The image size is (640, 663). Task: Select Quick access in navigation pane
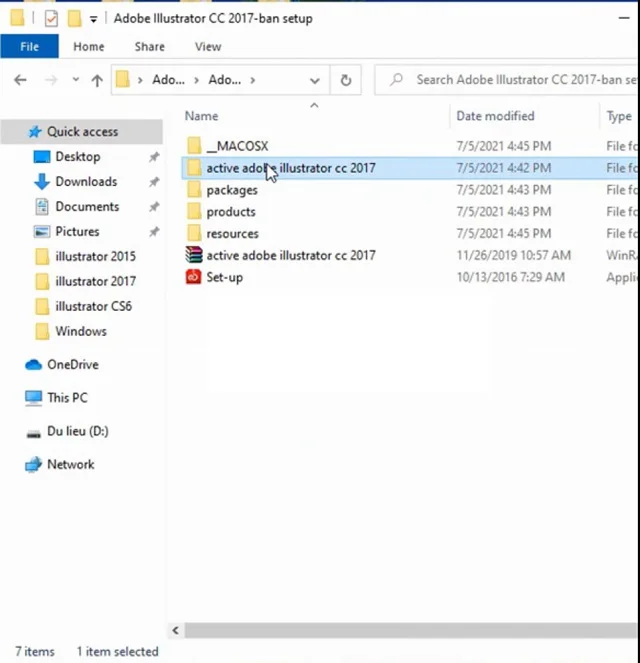(x=82, y=132)
